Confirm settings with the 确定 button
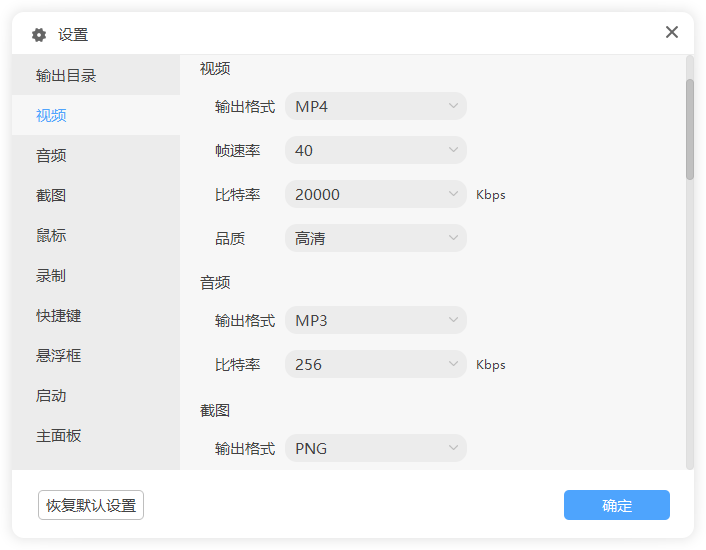This screenshot has width=706, height=550. [x=616, y=505]
